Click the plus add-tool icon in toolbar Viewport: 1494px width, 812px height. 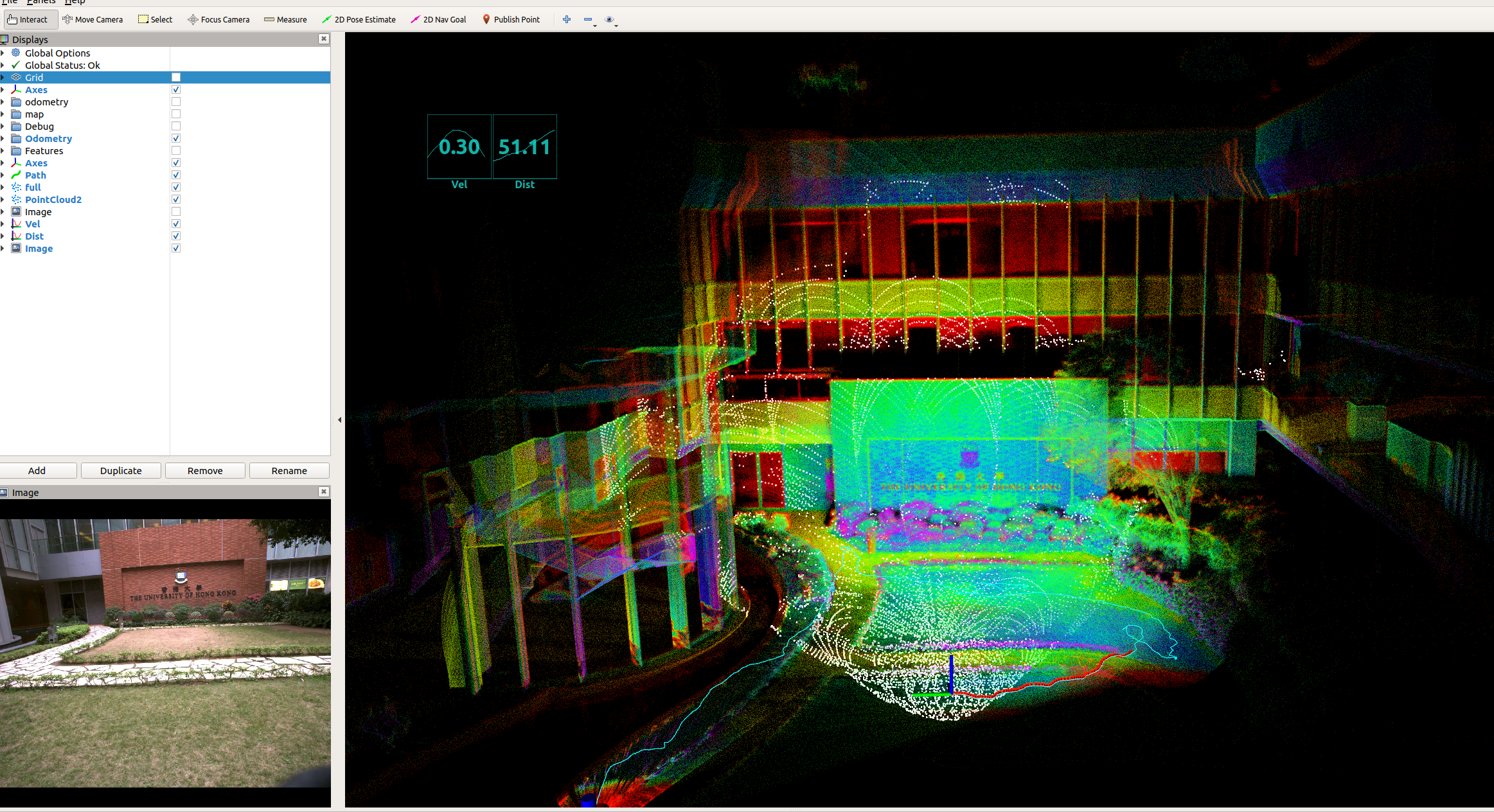click(x=567, y=19)
